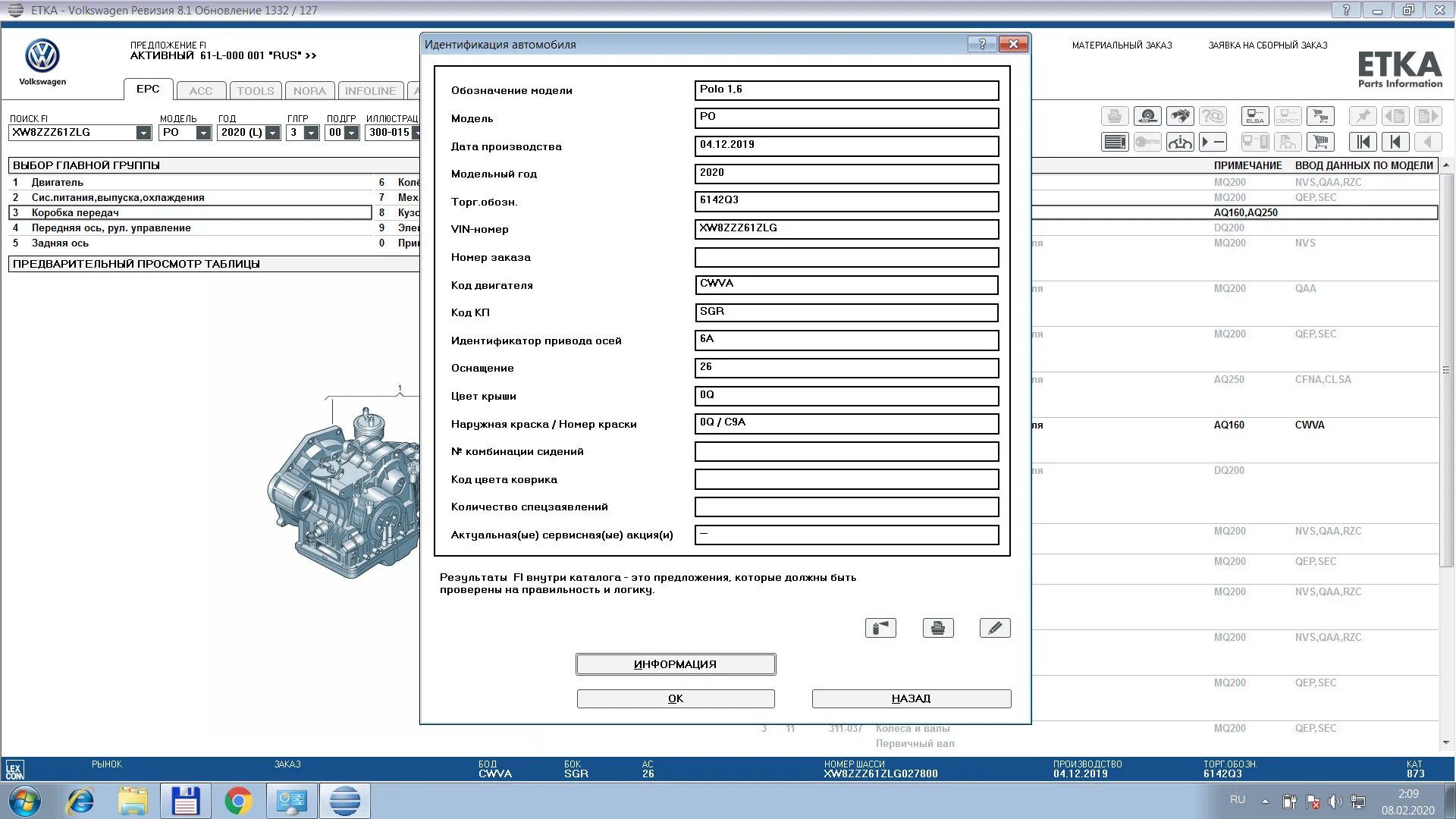Switch to the NORA tab
The height and width of the screenshot is (819, 1456).
pos(309,91)
